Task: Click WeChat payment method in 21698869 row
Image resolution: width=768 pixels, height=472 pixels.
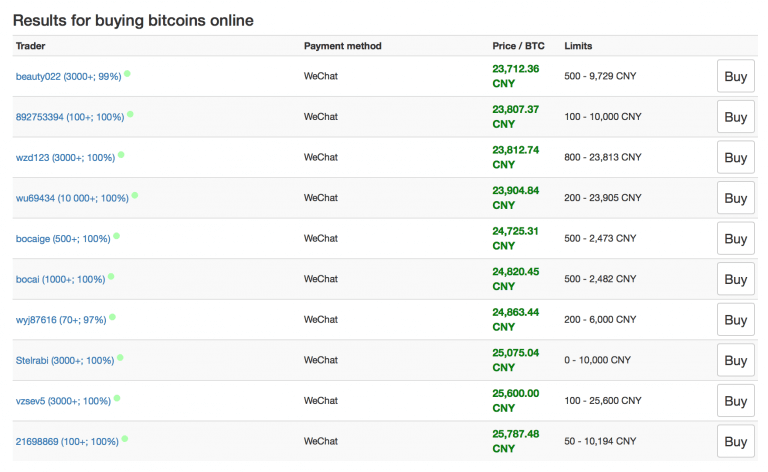Action: coord(321,442)
